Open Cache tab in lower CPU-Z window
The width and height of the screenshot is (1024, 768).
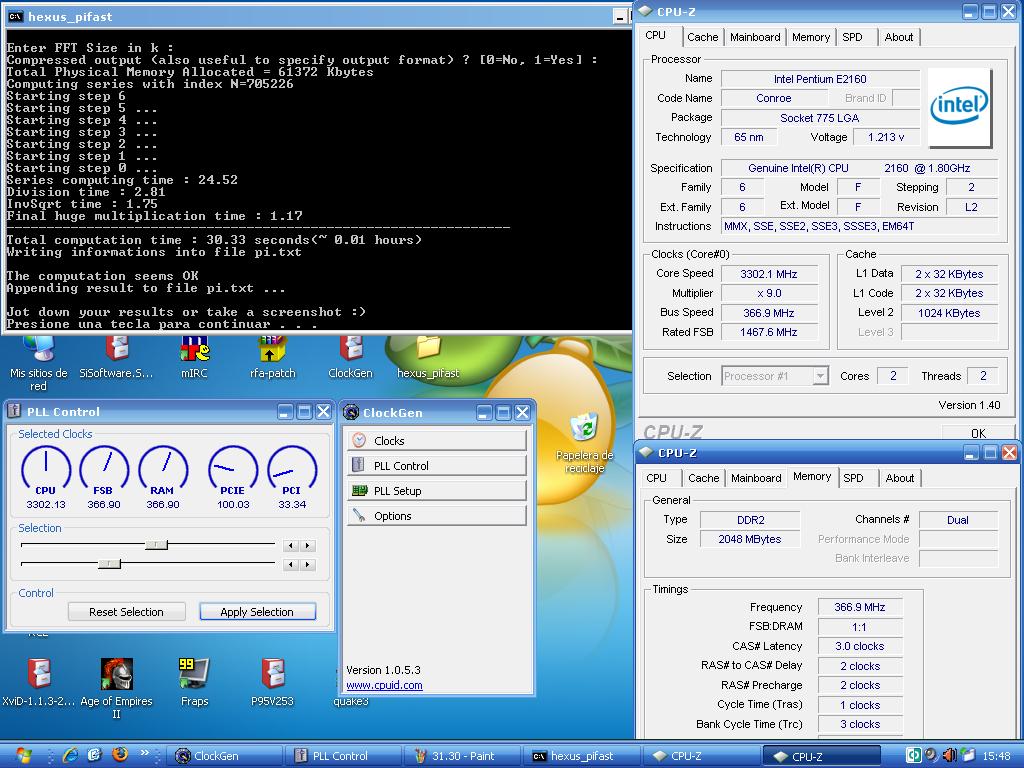703,478
